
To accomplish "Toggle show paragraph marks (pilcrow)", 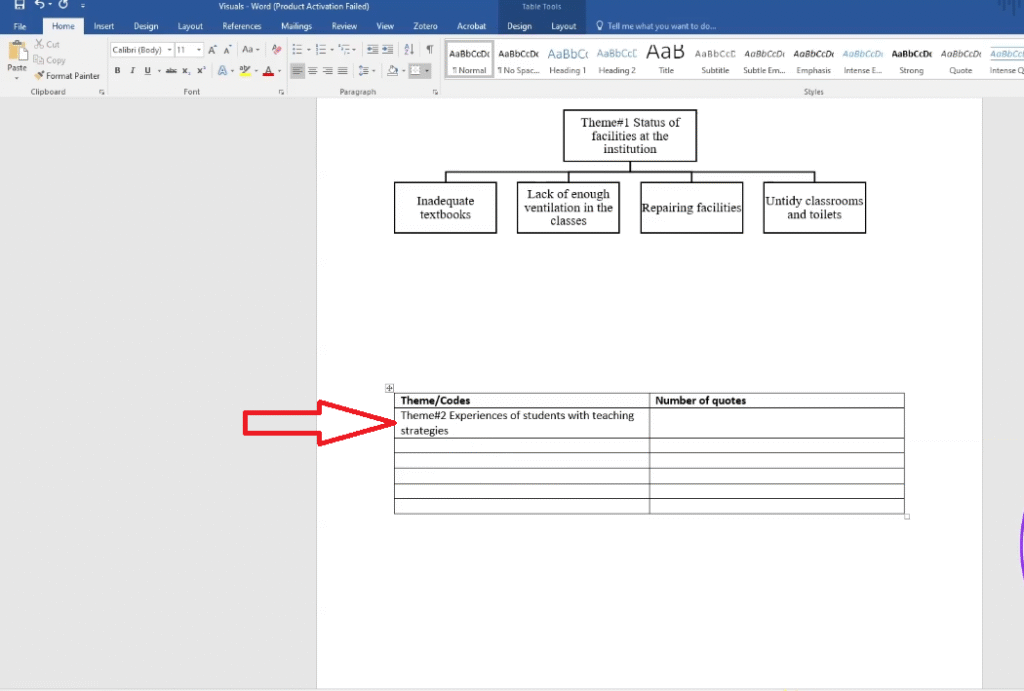I will (x=430, y=49).
